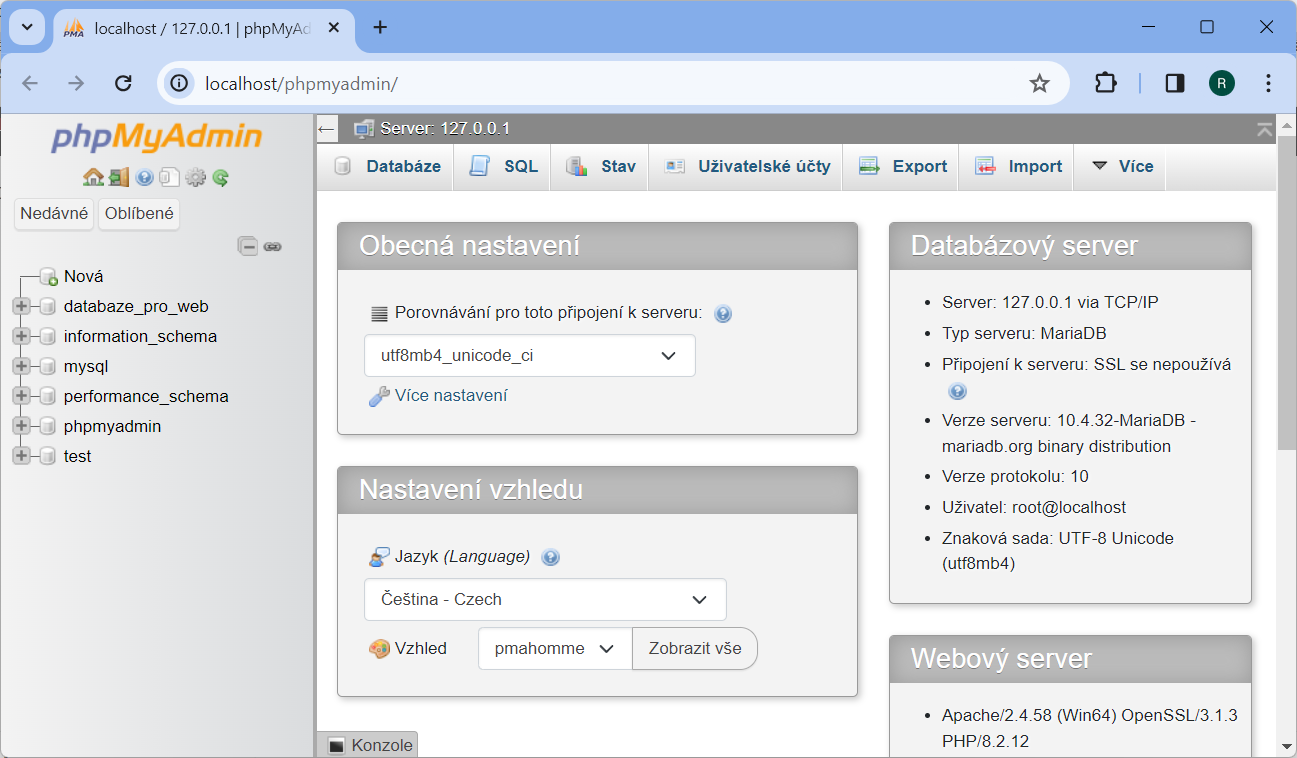Open pmahomme theme dropdown

(x=555, y=648)
